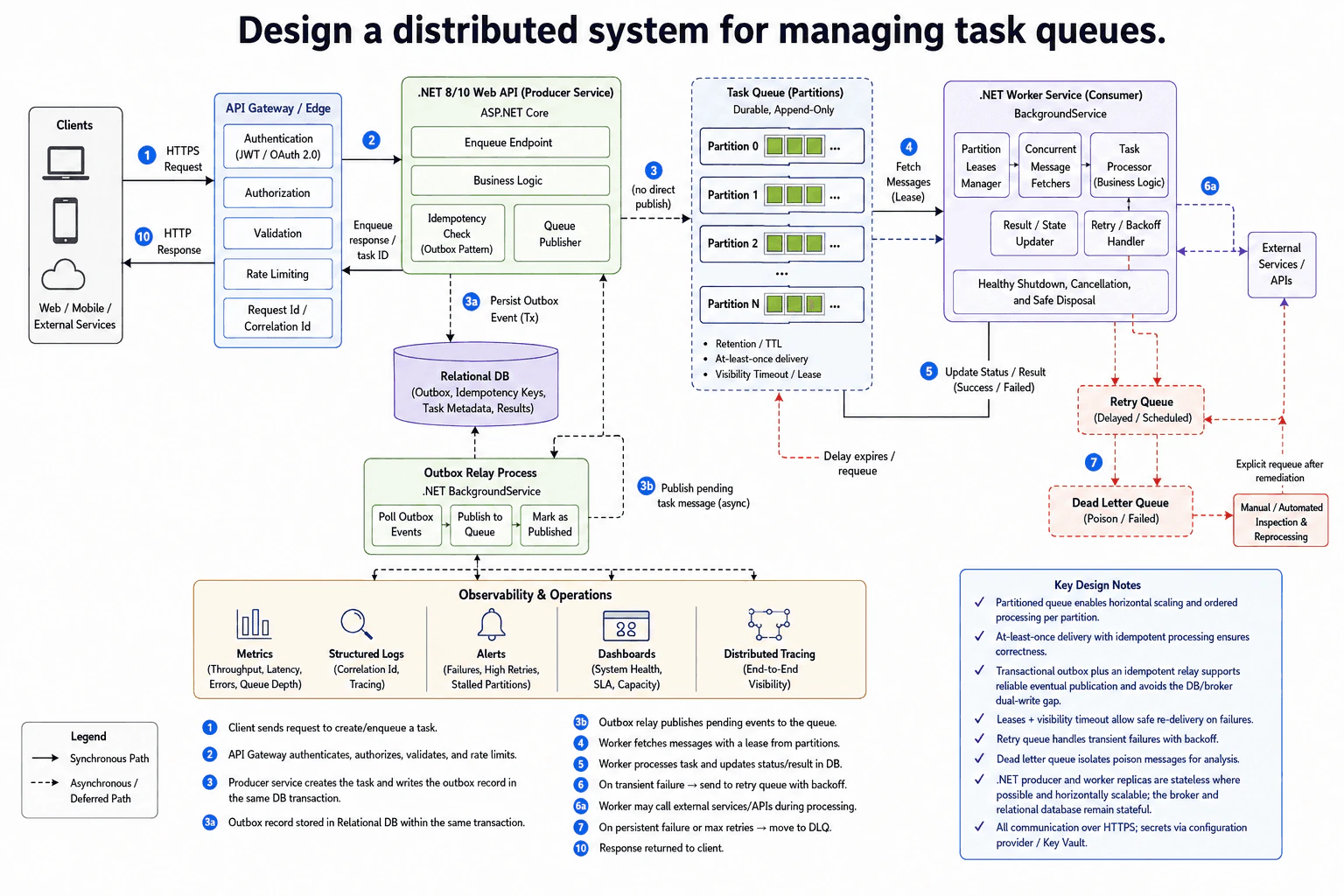This screenshot has width=1344, height=896.
Task: Click the Task Processor (Business Logic) box
Action: click(1129, 166)
